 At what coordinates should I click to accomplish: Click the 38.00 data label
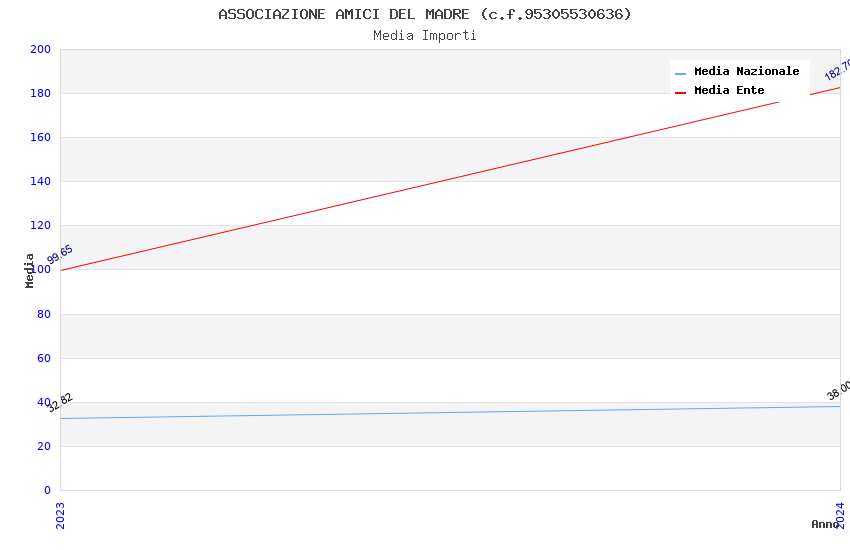(838, 390)
